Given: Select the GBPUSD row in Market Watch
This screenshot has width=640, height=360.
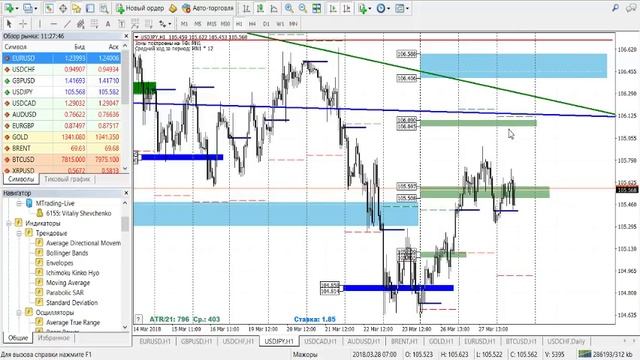Looking at the screenshot, I should (61, 81).
